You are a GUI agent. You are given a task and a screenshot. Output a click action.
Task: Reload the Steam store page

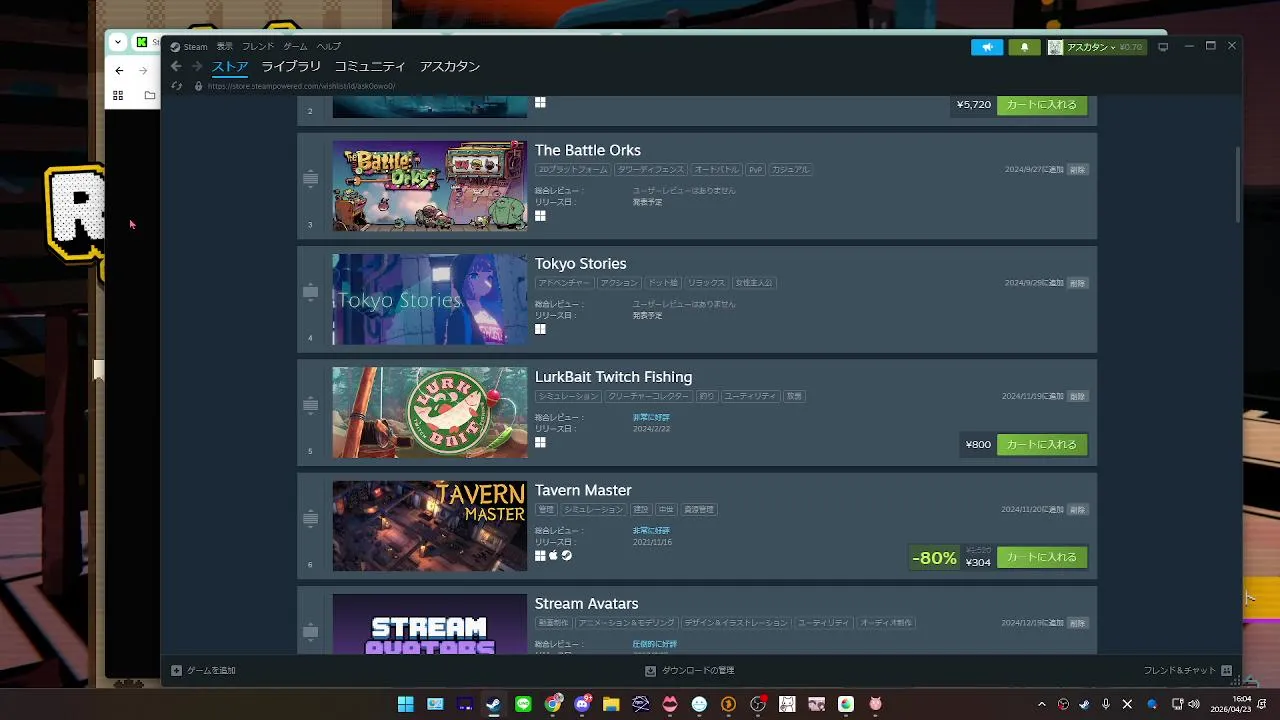[177, 86]
